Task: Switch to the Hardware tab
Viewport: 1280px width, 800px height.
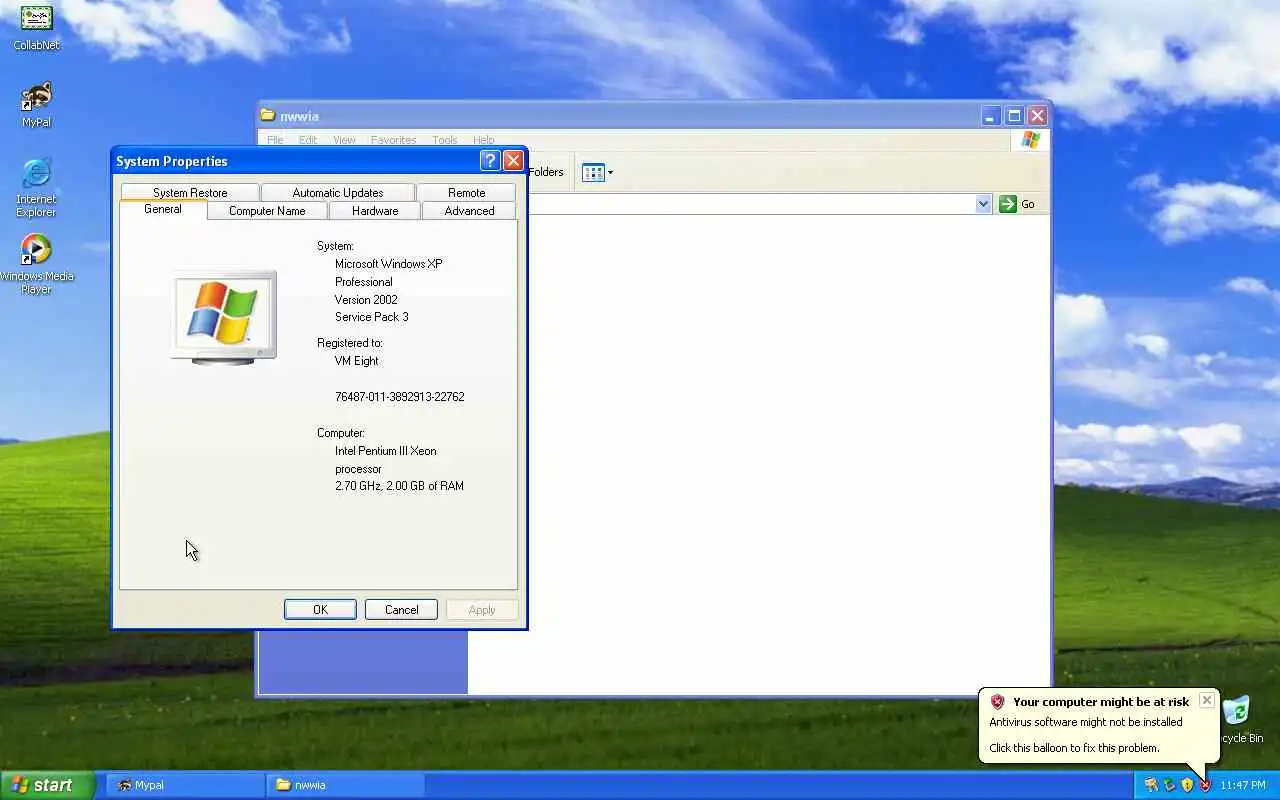Action: pyautogui.click(x=375, y=210)
